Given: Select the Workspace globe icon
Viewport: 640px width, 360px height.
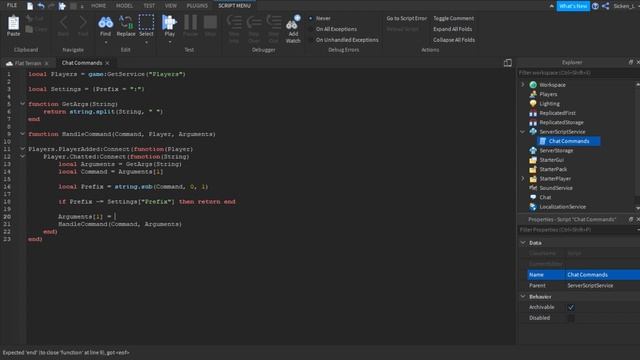Looking at the screenshot, I should coord(533,85).
